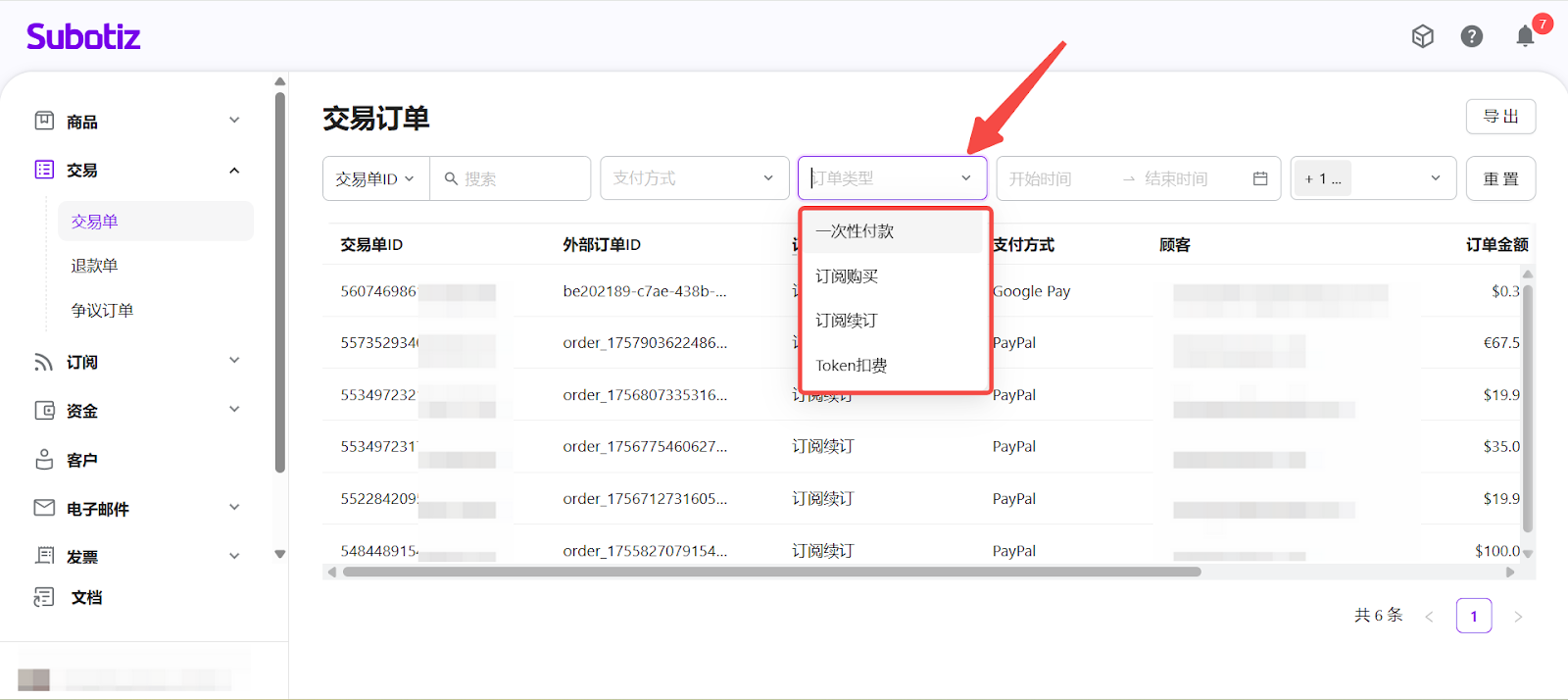Click the notification bell icon
The image size is (1568, 700).
tap(1525, 37)
